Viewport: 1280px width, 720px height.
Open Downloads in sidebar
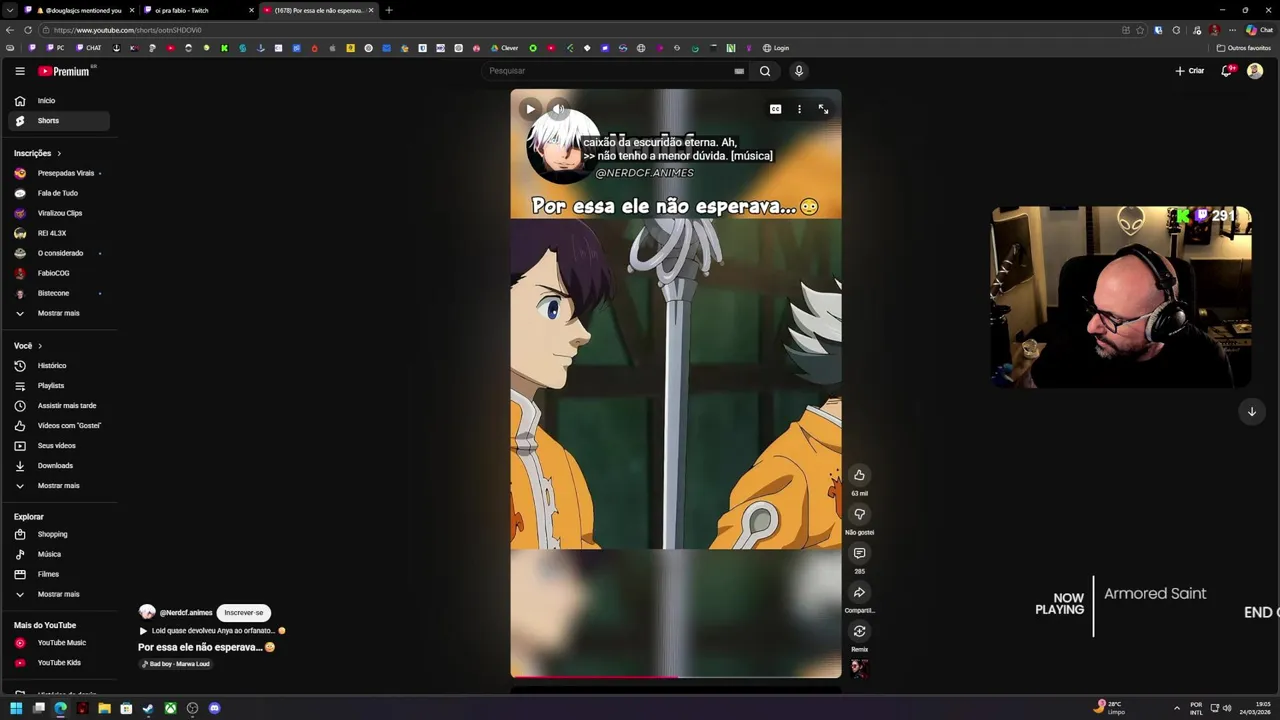click(x=58, y=466)
